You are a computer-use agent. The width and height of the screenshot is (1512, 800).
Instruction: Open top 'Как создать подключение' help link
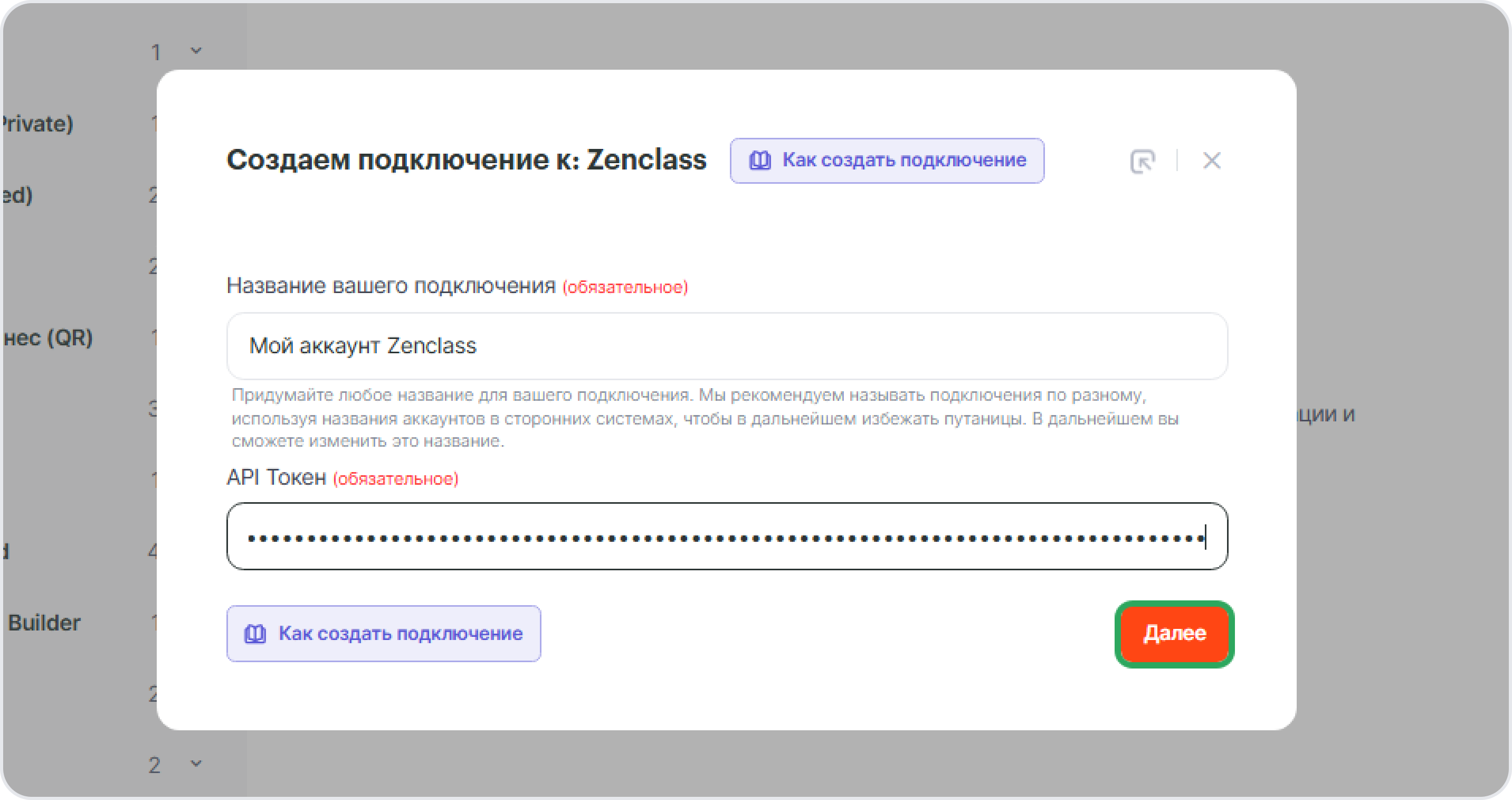(x=887, y=161)
